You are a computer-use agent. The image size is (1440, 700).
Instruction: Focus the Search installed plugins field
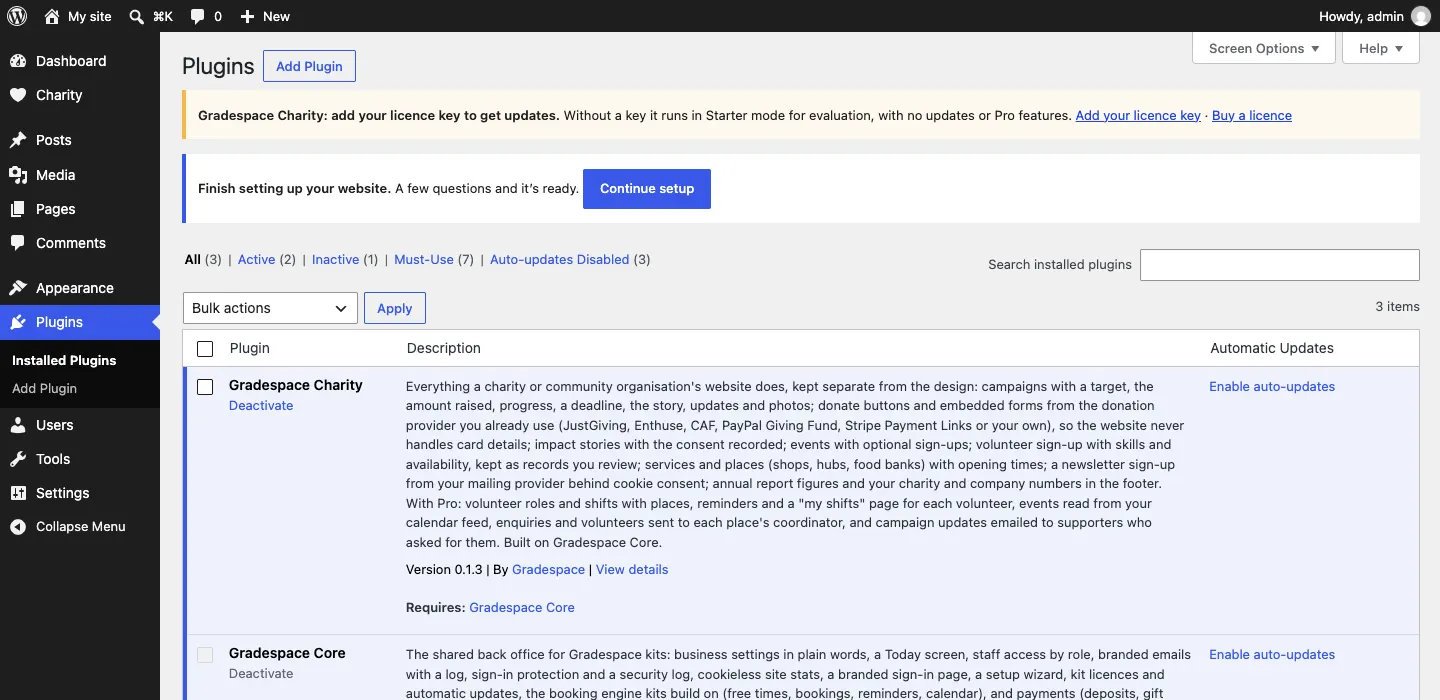(1280, 265)
